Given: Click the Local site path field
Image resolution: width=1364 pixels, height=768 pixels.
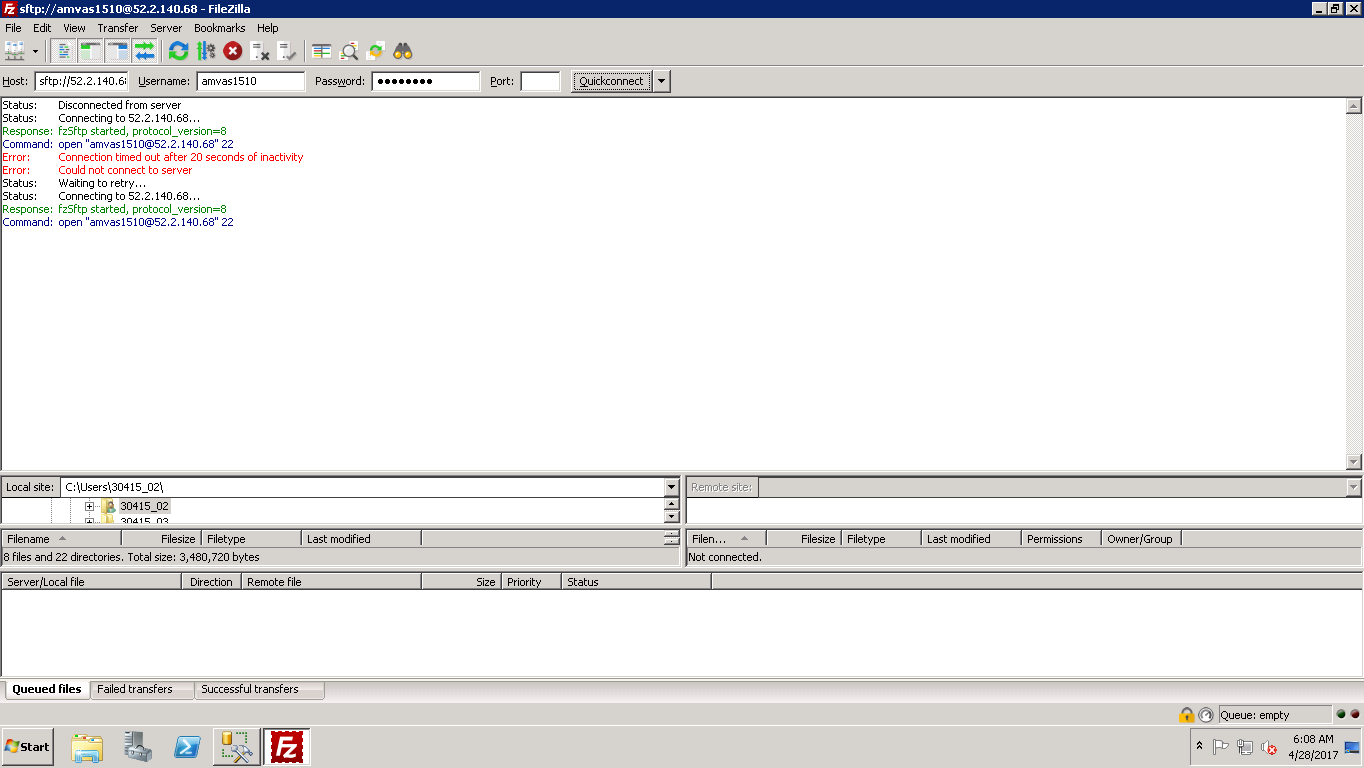Looking at the screenshot, I should (x=362, y=487).
